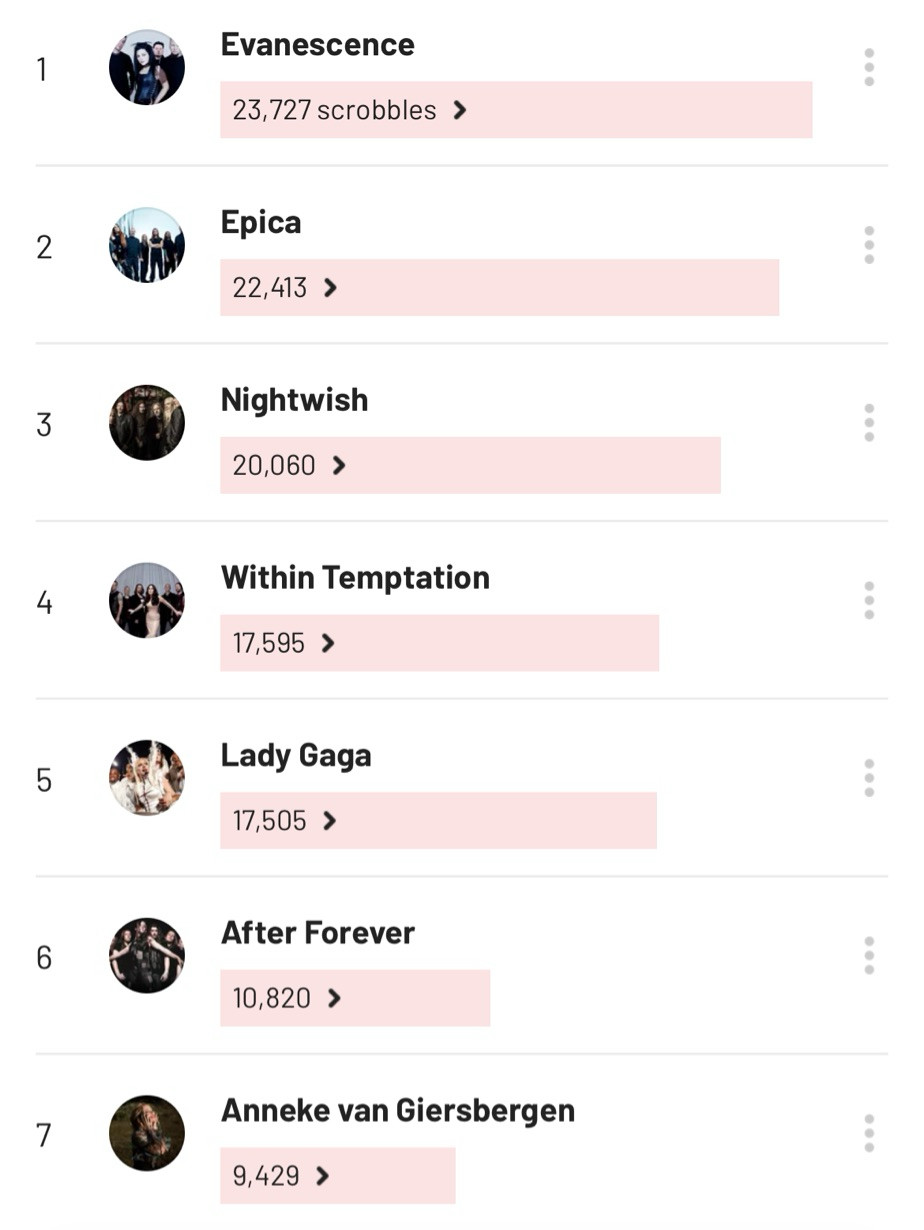Open the Lady Gaga artist link
924x1230 pixels.
pos(296,756)
